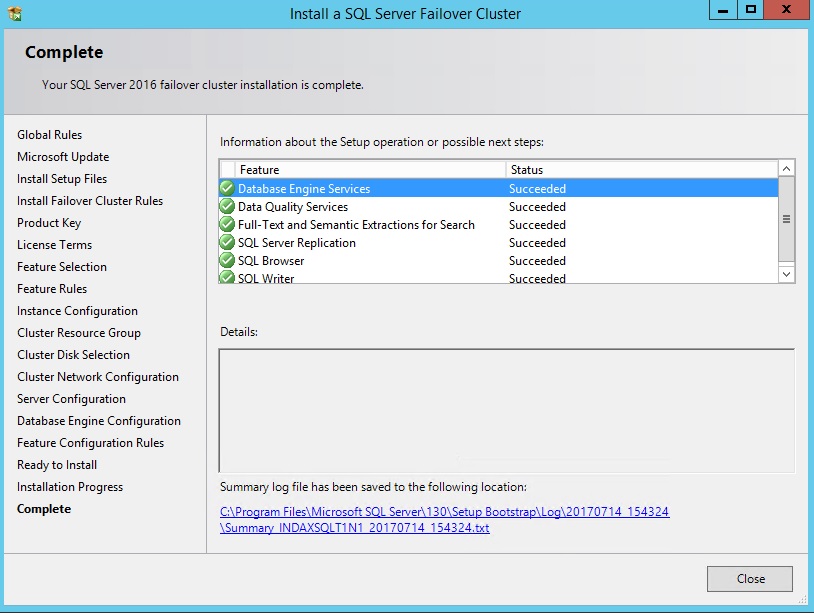This screenshot has width=814, height=613.
Task: Click green check icon beside Full-Text and Semantic Extractions
Action: (x=227, y=225)
